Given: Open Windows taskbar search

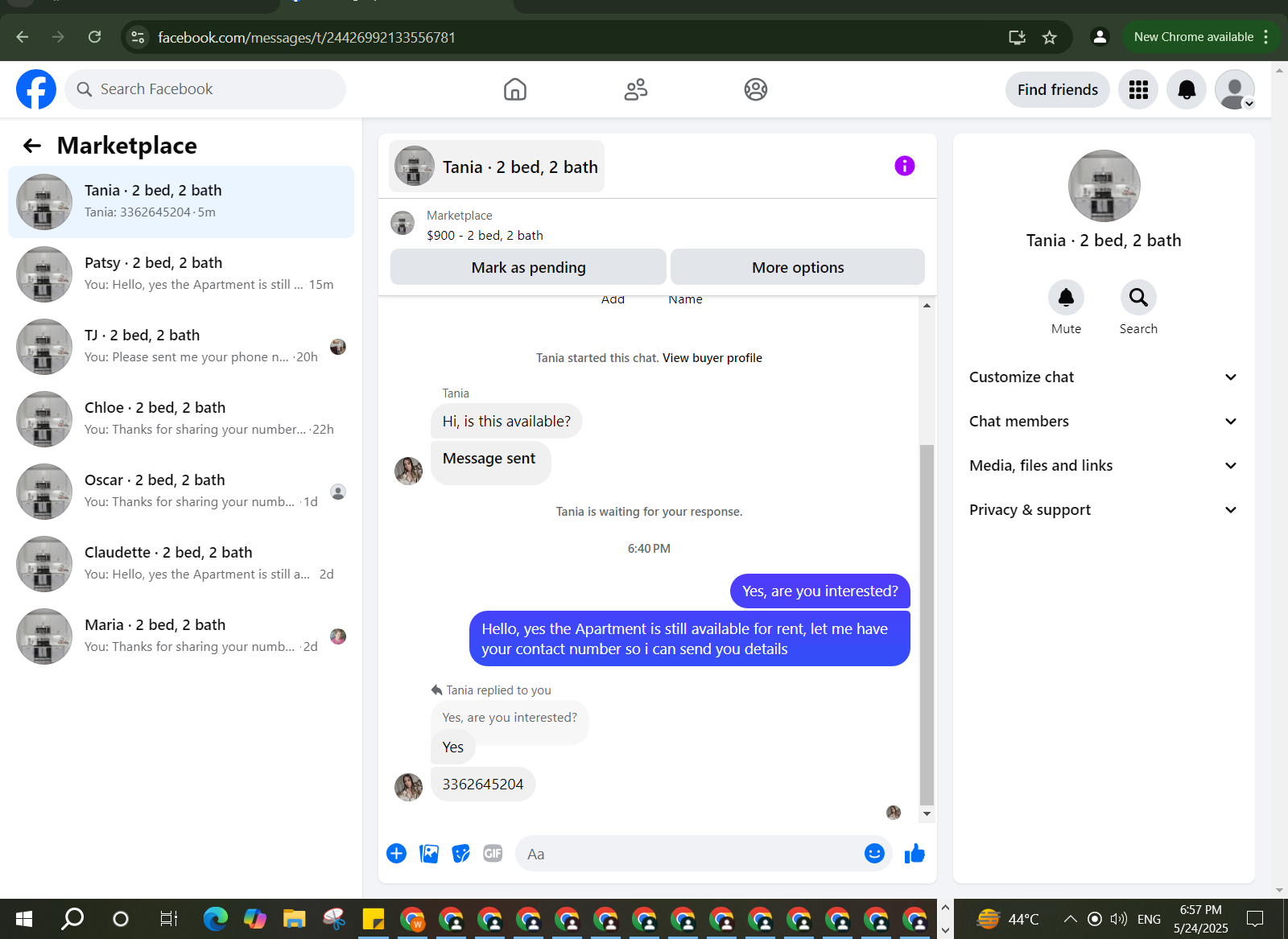Looking at the screenshot, I should [72, 919].
